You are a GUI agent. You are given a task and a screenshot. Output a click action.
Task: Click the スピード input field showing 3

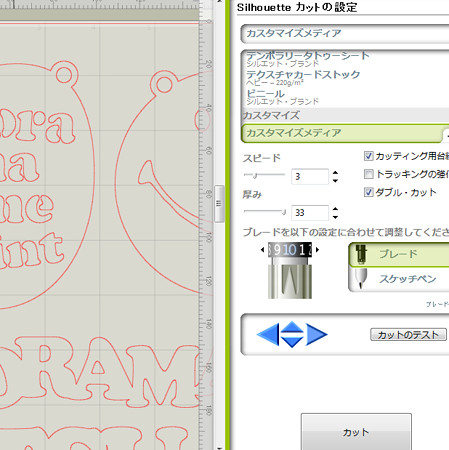310,176
